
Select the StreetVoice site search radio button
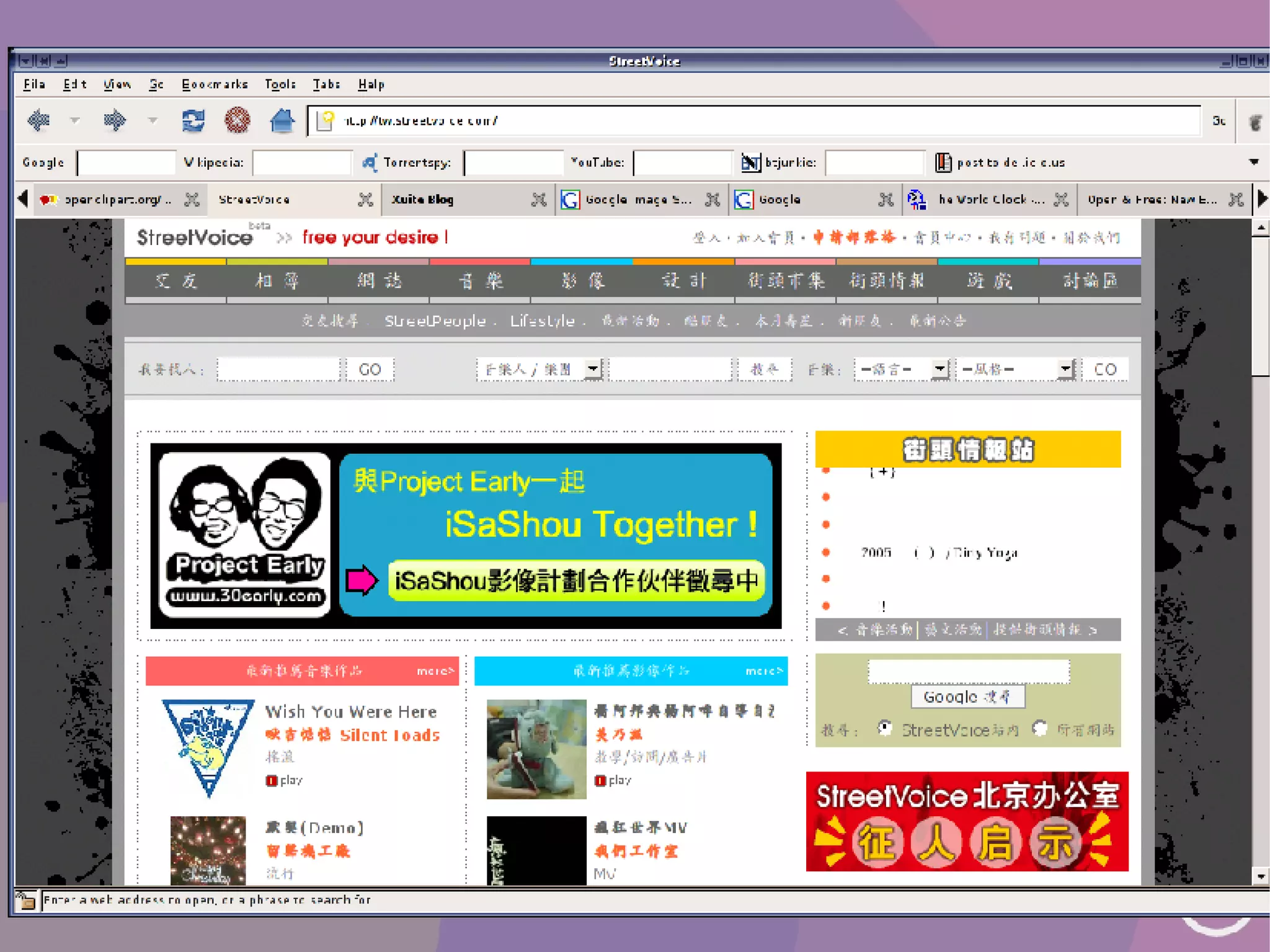pyautogui.click(x=885, y=728)
